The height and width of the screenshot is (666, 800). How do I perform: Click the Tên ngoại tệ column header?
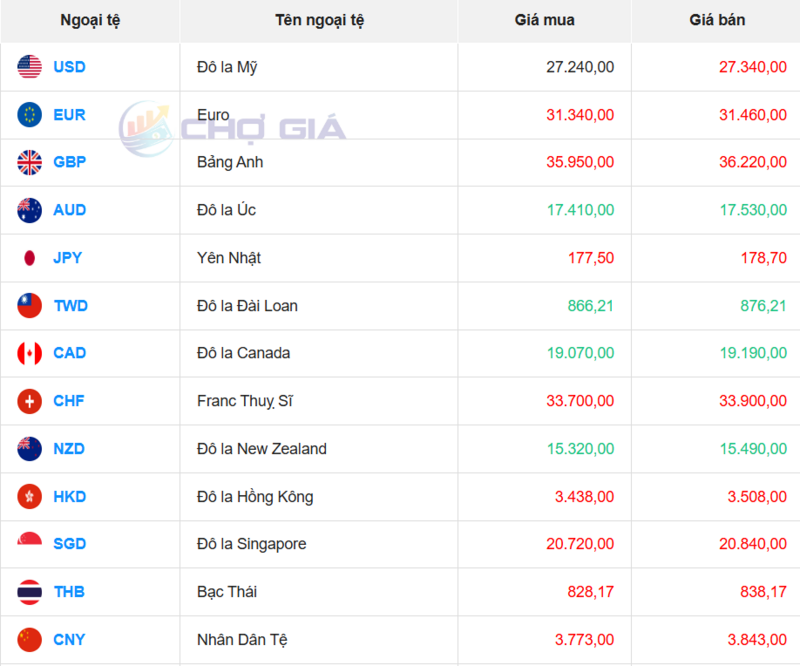(319, 20)
